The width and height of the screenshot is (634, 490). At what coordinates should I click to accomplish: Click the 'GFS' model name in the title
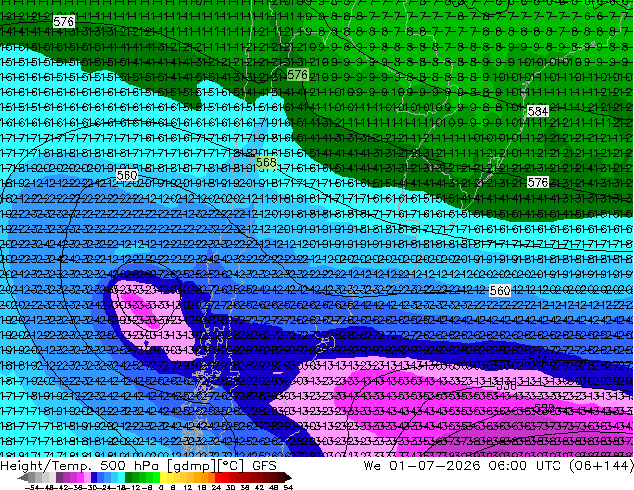264,465
